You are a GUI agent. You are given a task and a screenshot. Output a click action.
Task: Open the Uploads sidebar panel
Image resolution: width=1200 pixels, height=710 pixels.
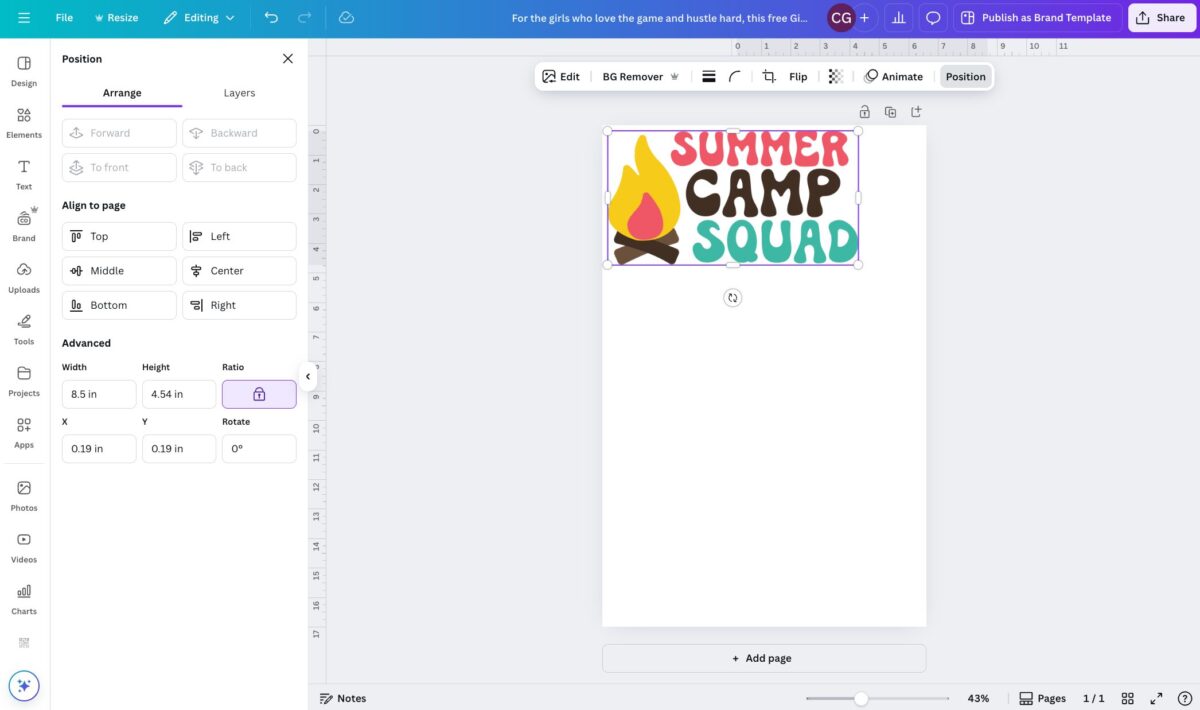tap(24, 278)
